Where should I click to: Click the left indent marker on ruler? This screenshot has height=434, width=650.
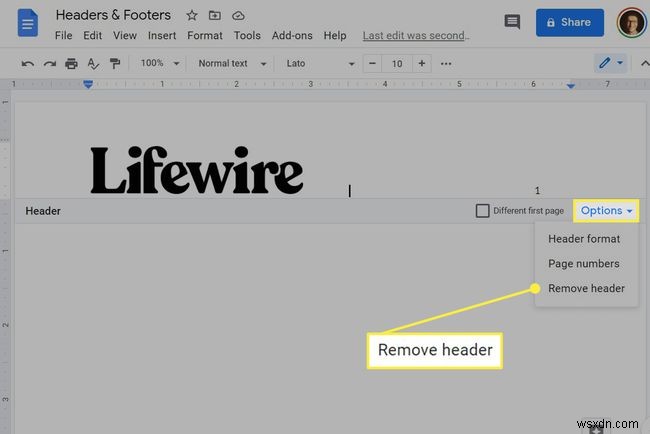click(88, 85)
